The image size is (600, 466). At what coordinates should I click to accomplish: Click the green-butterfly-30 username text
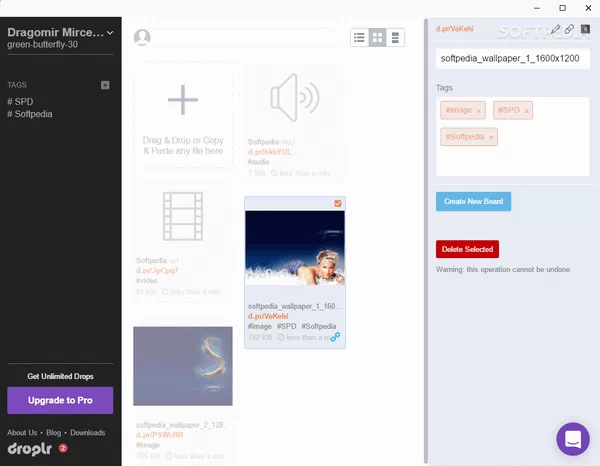[x=42, y=44]
